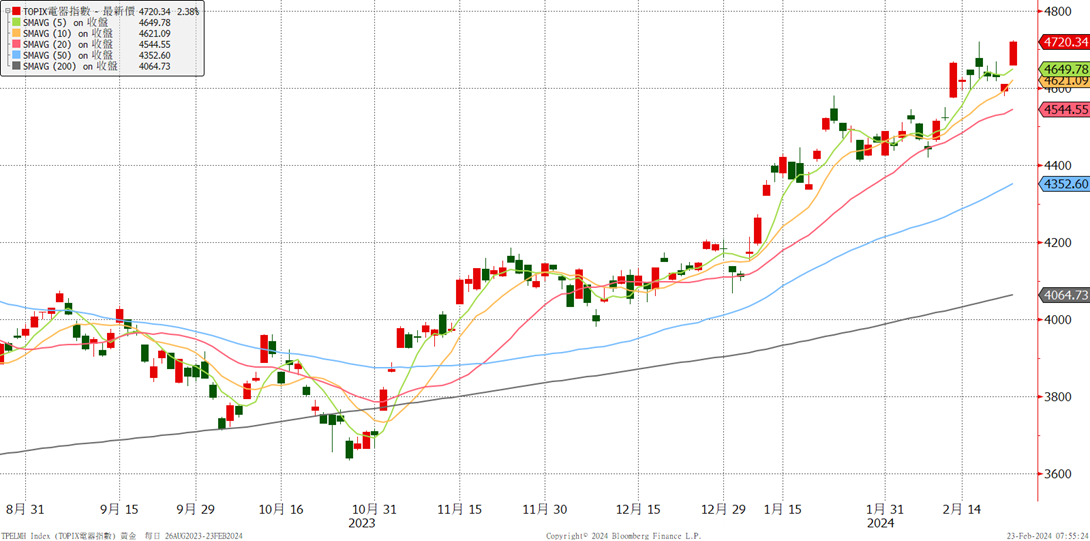Select the SMAVG (50) on 收盤 legend label

(67, 55)
